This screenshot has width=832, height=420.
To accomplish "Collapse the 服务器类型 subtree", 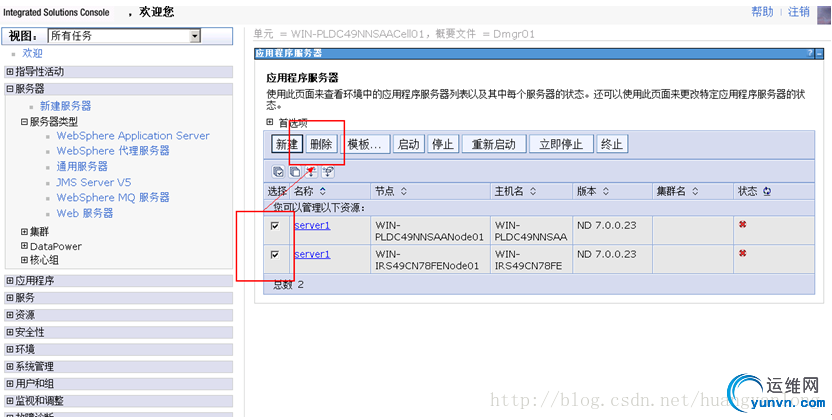I will [24, 121].
